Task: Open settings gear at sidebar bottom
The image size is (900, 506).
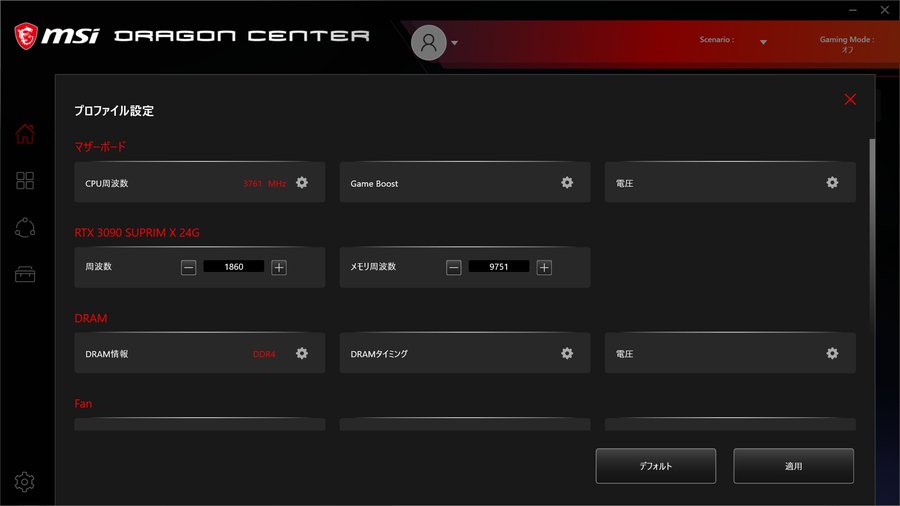Action: point(25,482)
